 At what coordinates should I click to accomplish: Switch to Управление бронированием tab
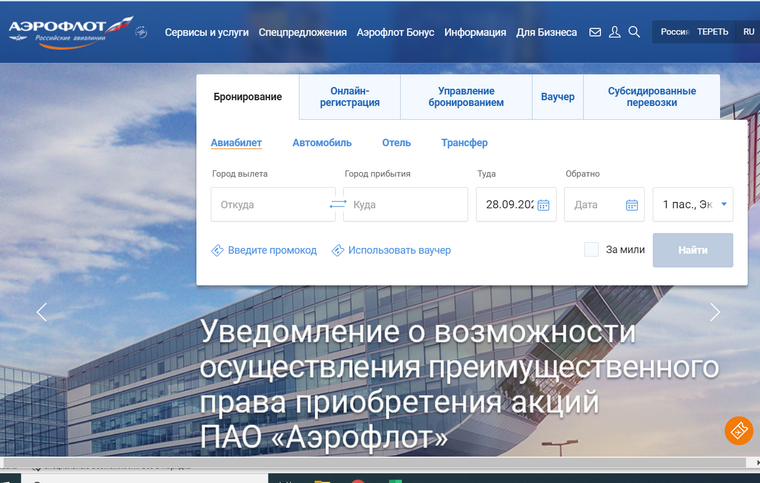click(466, 97)
